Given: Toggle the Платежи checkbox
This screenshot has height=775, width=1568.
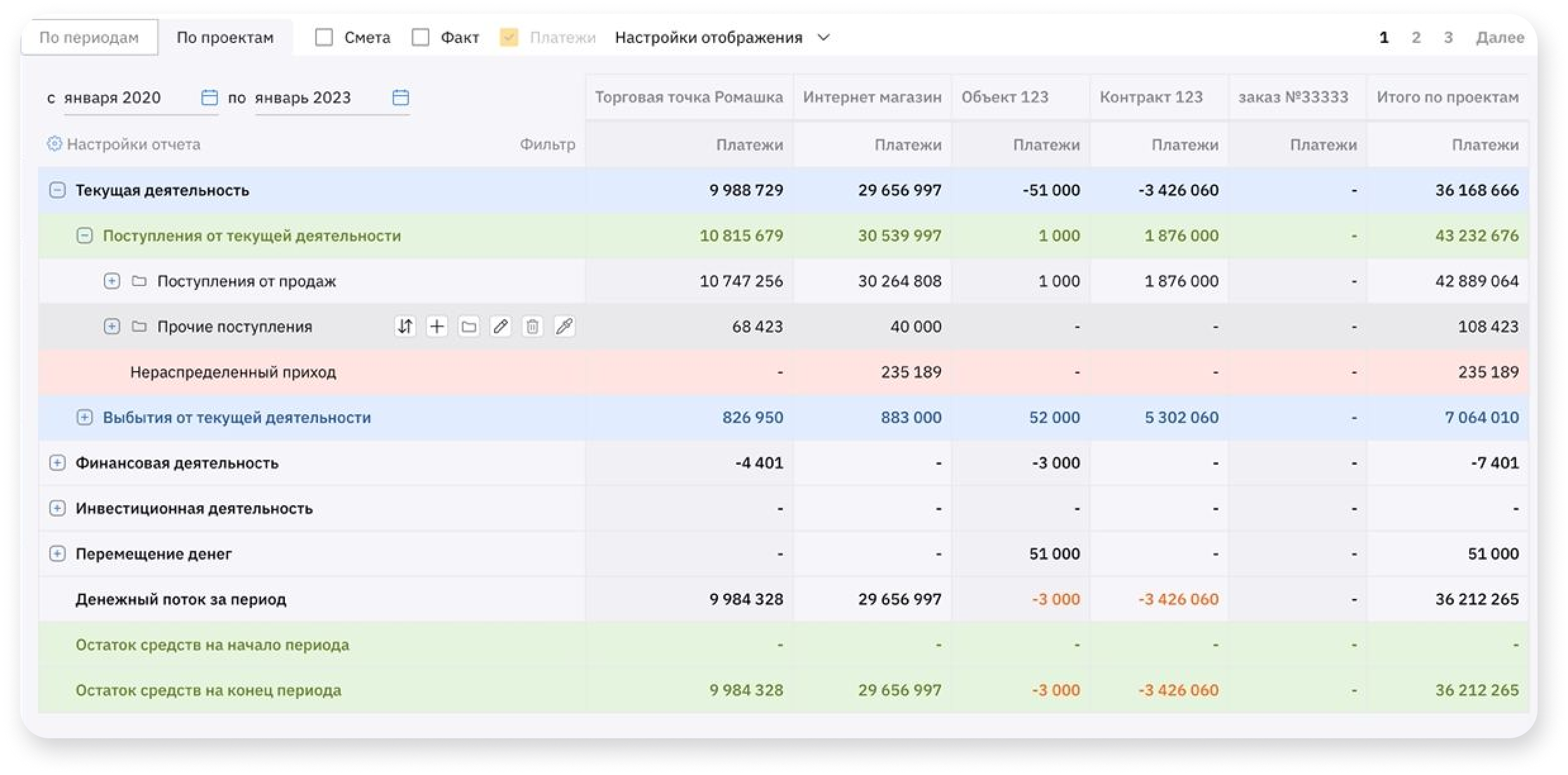Looking at the screenshot, I should (509, 37).
